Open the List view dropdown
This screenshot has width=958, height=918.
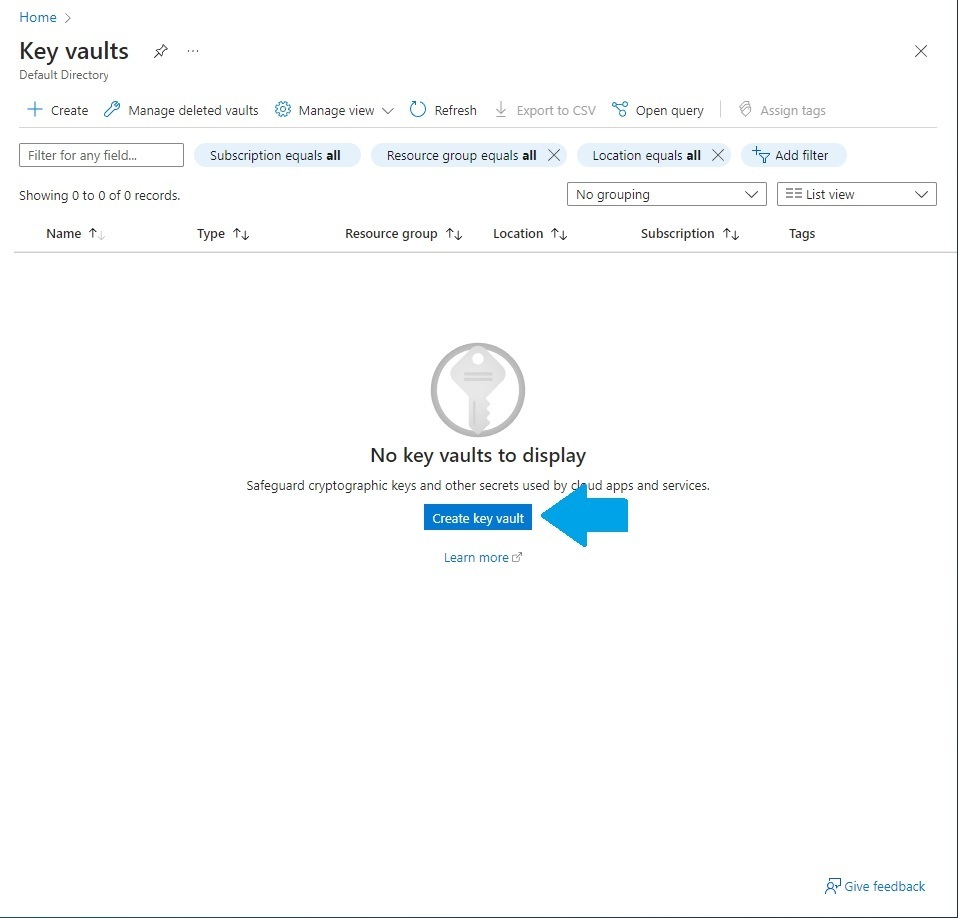tap(857, 194)
